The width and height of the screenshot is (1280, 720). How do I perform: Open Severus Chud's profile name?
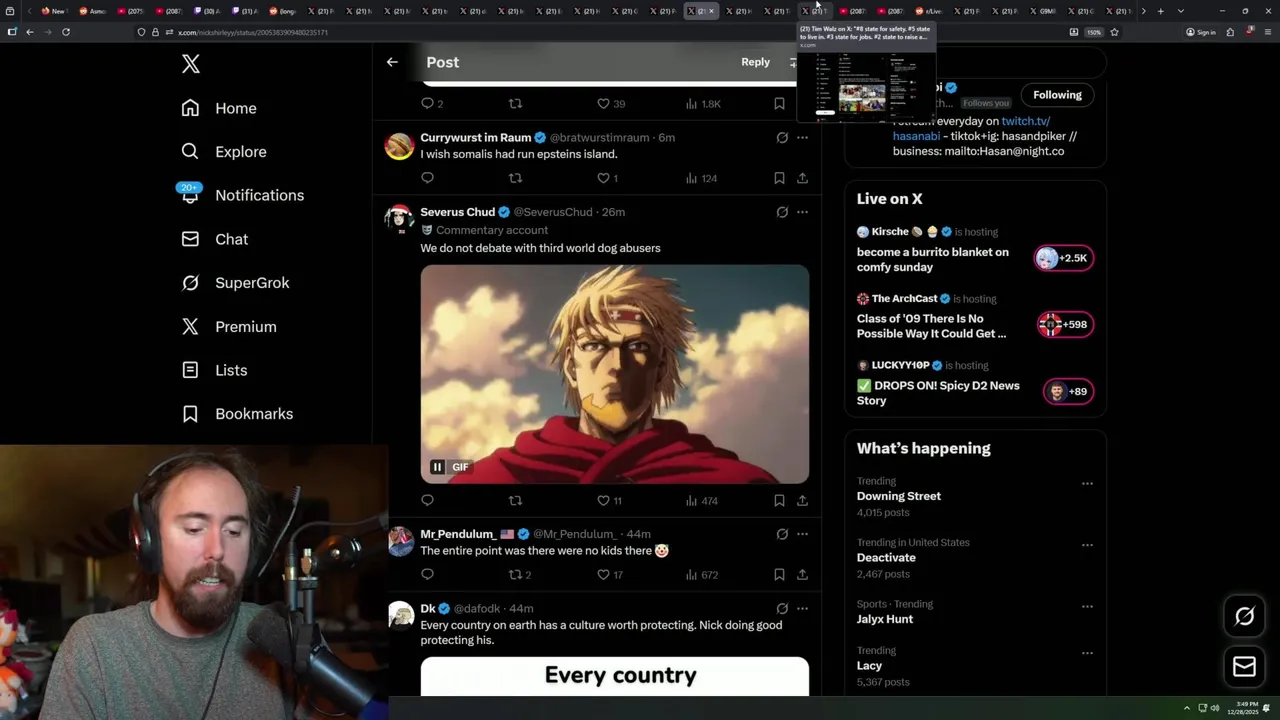tap(457, 212)
